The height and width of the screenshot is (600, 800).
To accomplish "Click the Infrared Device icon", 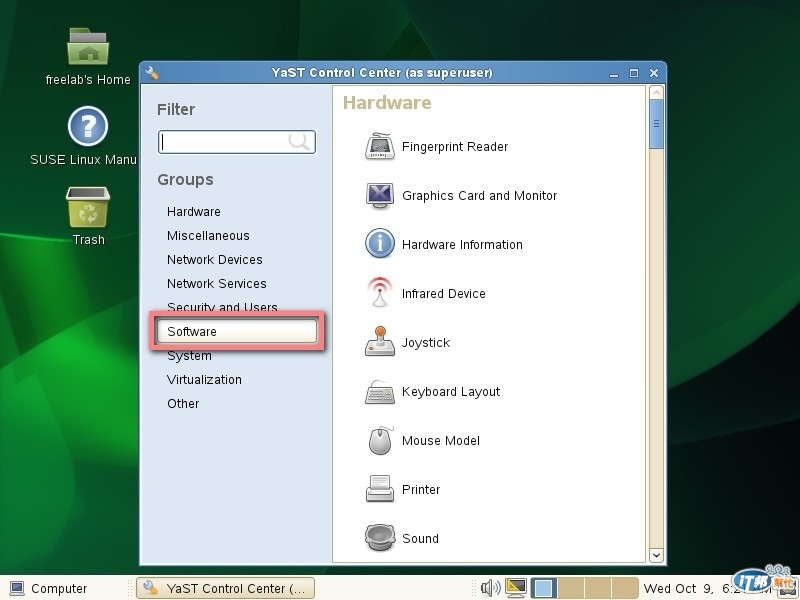I will click(380, 292).
